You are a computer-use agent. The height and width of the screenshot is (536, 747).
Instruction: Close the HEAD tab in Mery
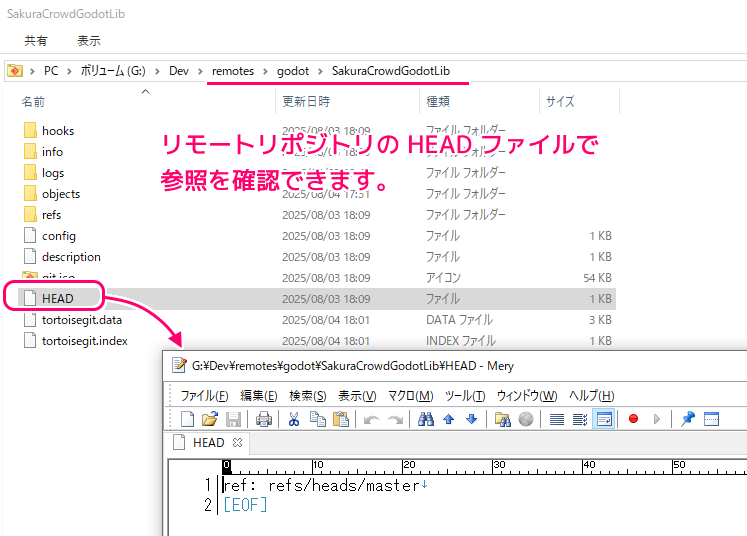coord(238,443)
